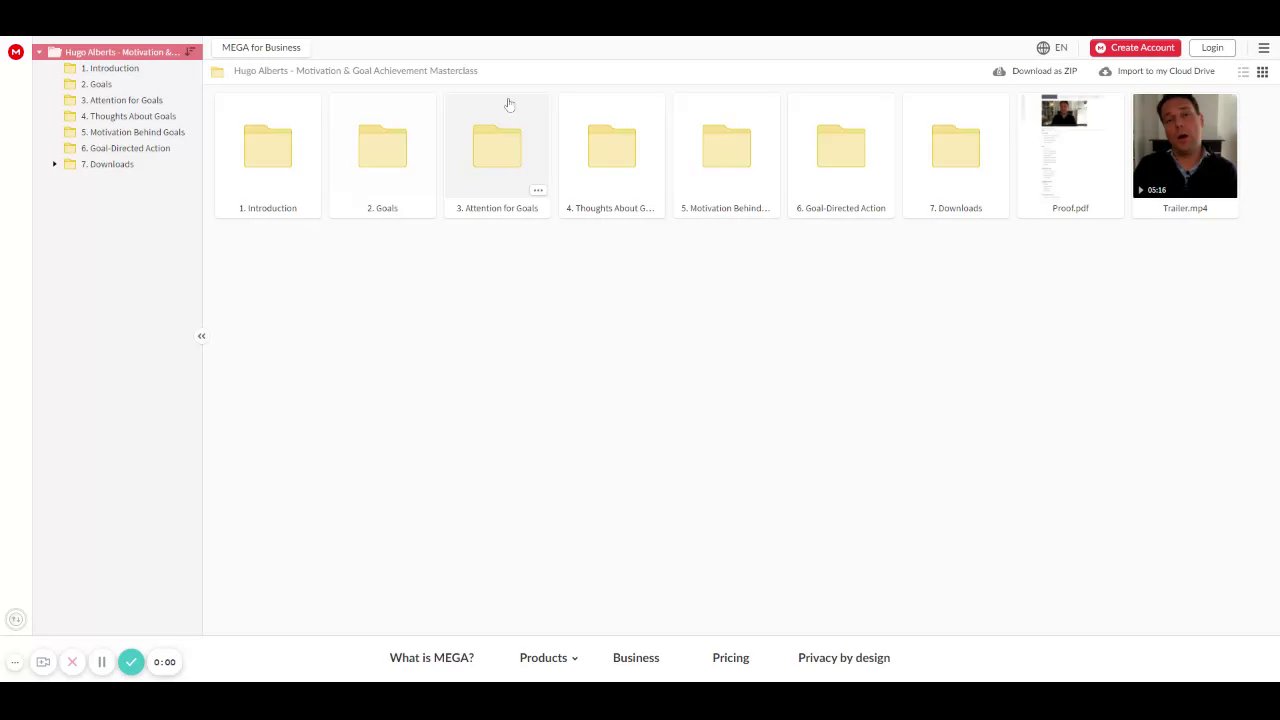Open the 3. Attention for Goals folder tile
The width and height of the screenshot is (1280, 720).
(x=497, y=156)
